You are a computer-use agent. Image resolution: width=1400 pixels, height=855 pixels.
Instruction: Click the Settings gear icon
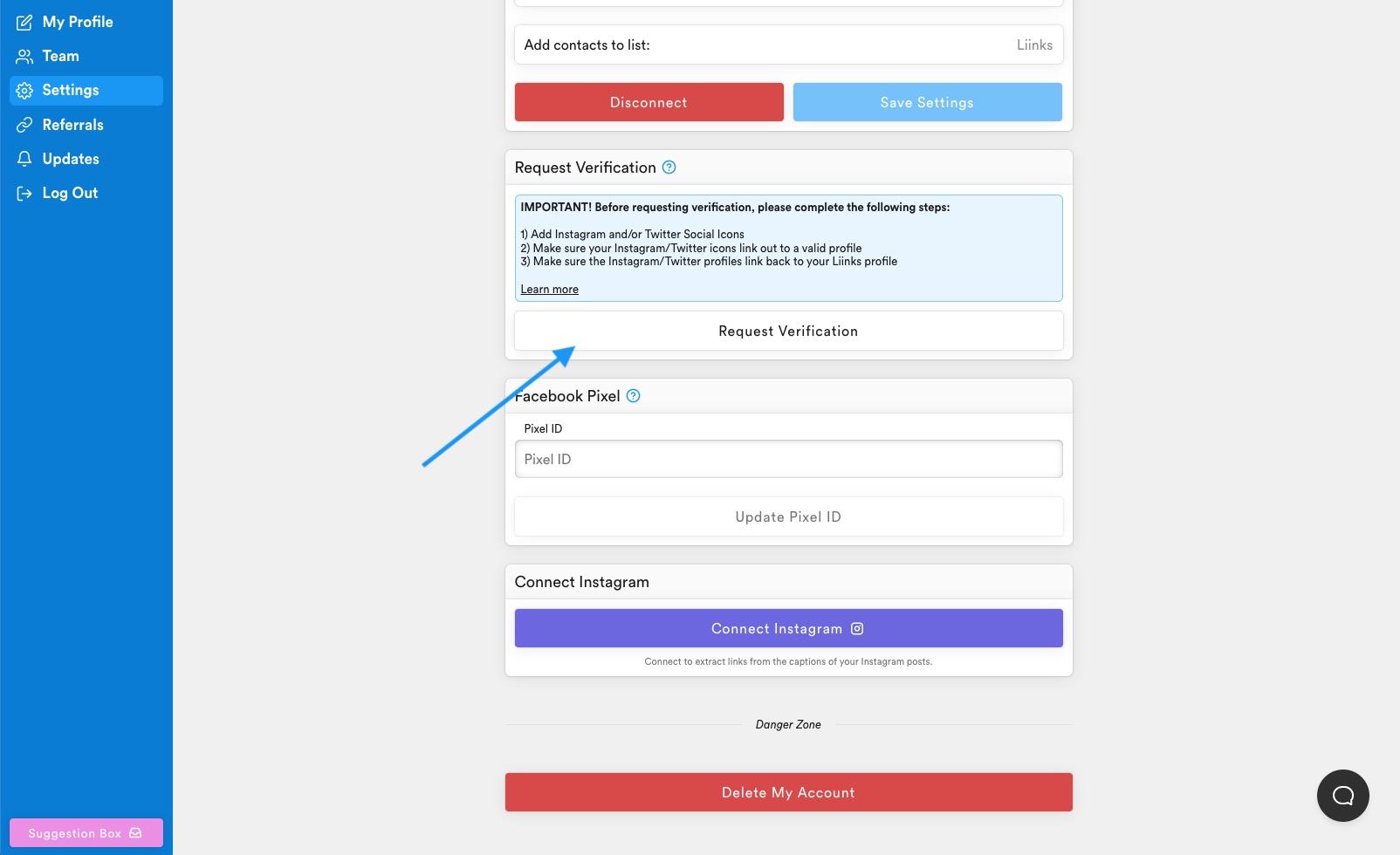(24, 91)
